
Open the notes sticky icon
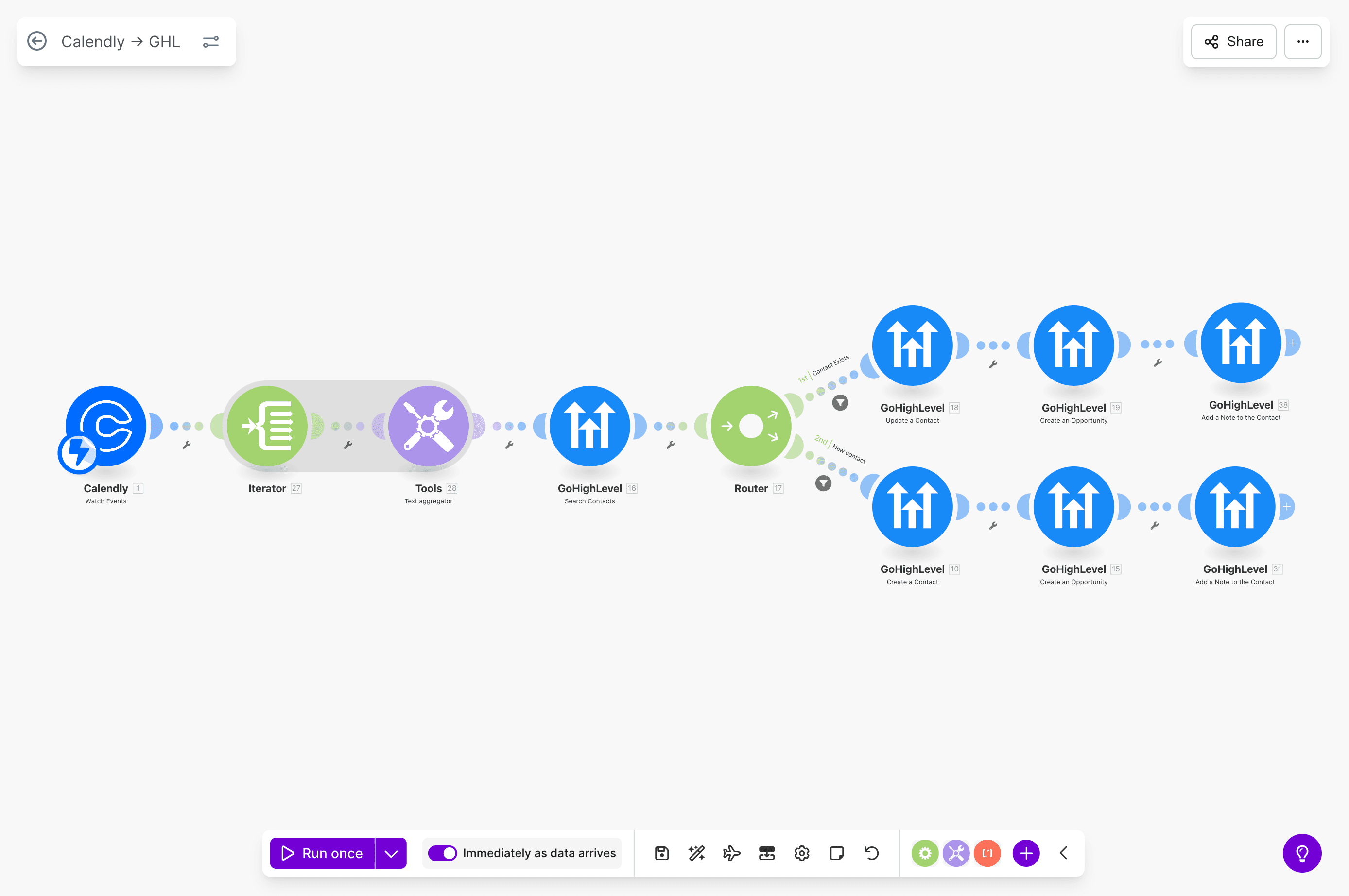coord(836,853)
